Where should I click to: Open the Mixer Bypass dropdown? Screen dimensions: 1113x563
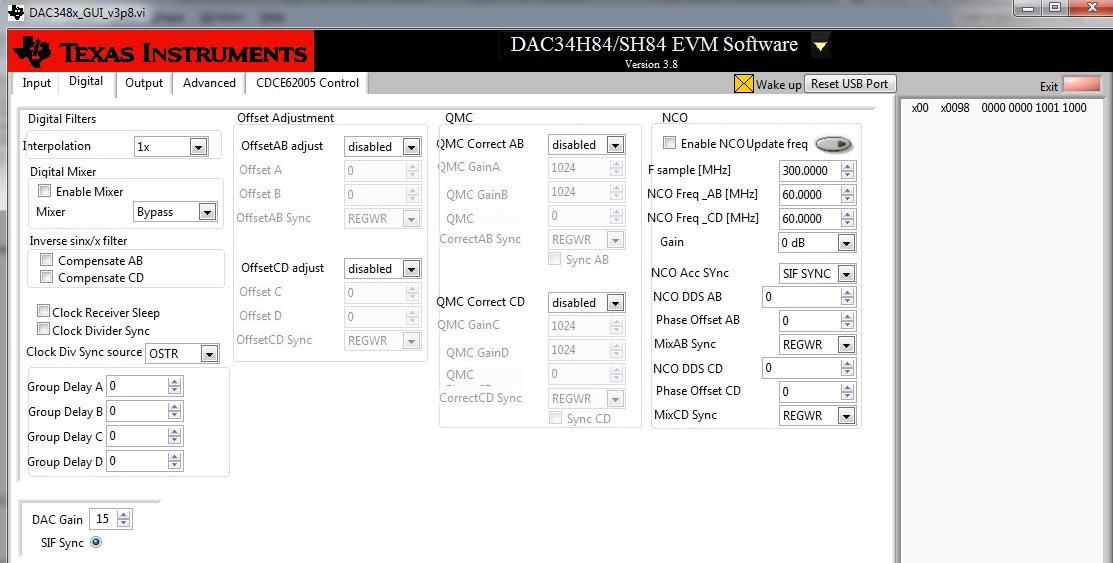207,212
